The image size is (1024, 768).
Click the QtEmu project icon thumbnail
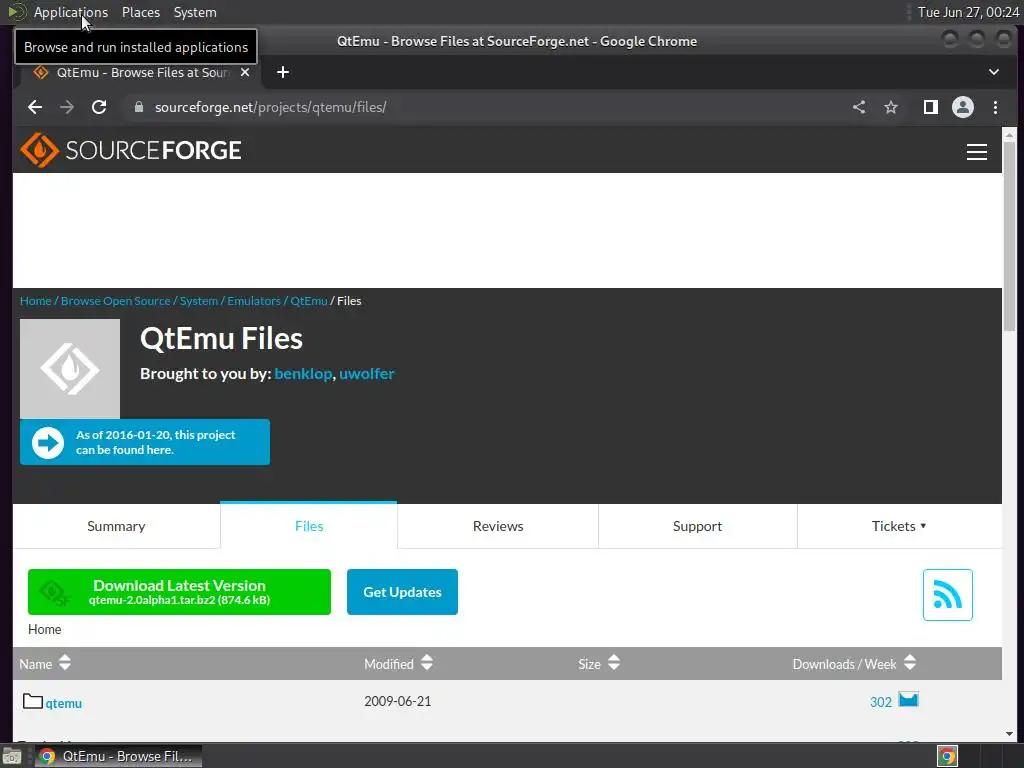(x=70, y=369)
